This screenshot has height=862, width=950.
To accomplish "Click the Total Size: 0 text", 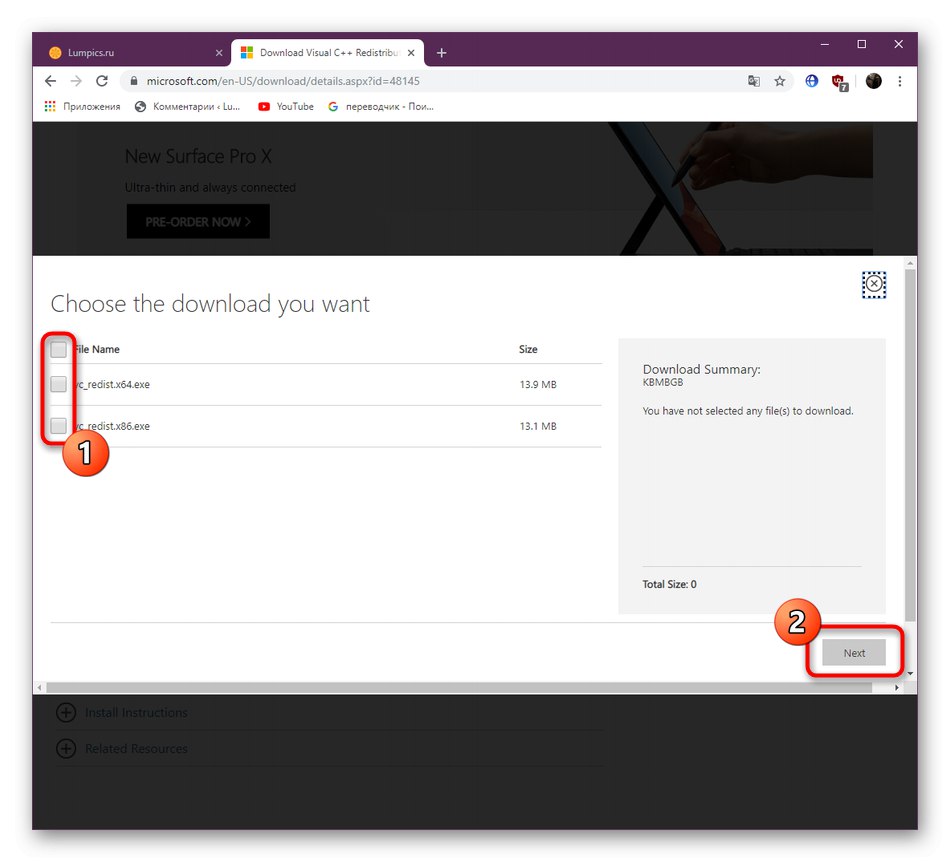I will 669,585.
